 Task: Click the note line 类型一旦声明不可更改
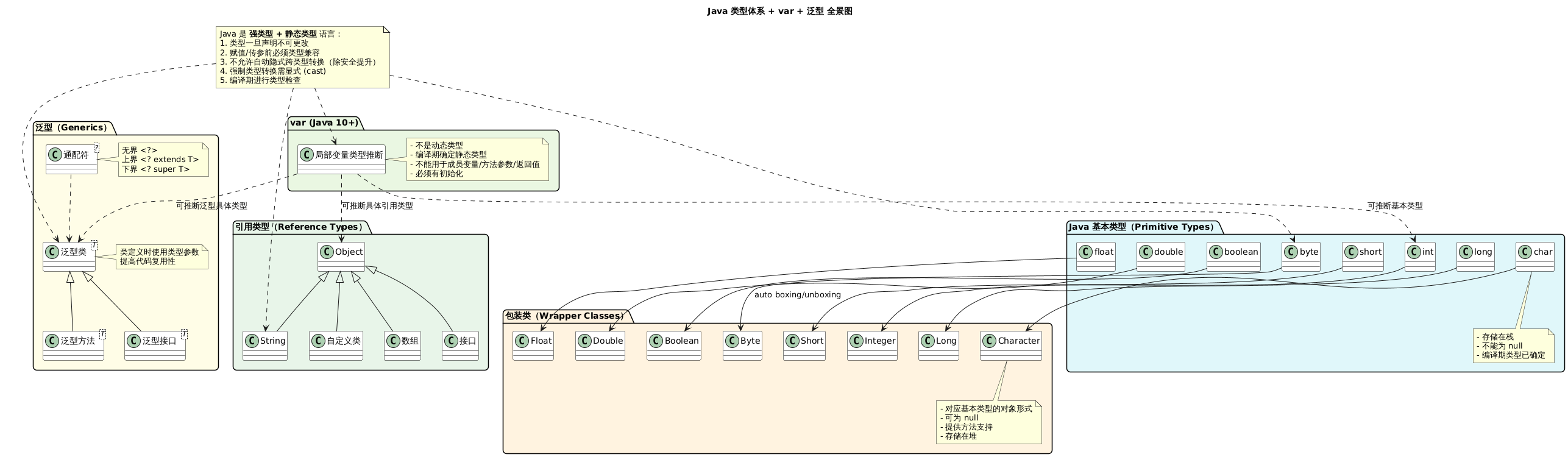264,43
